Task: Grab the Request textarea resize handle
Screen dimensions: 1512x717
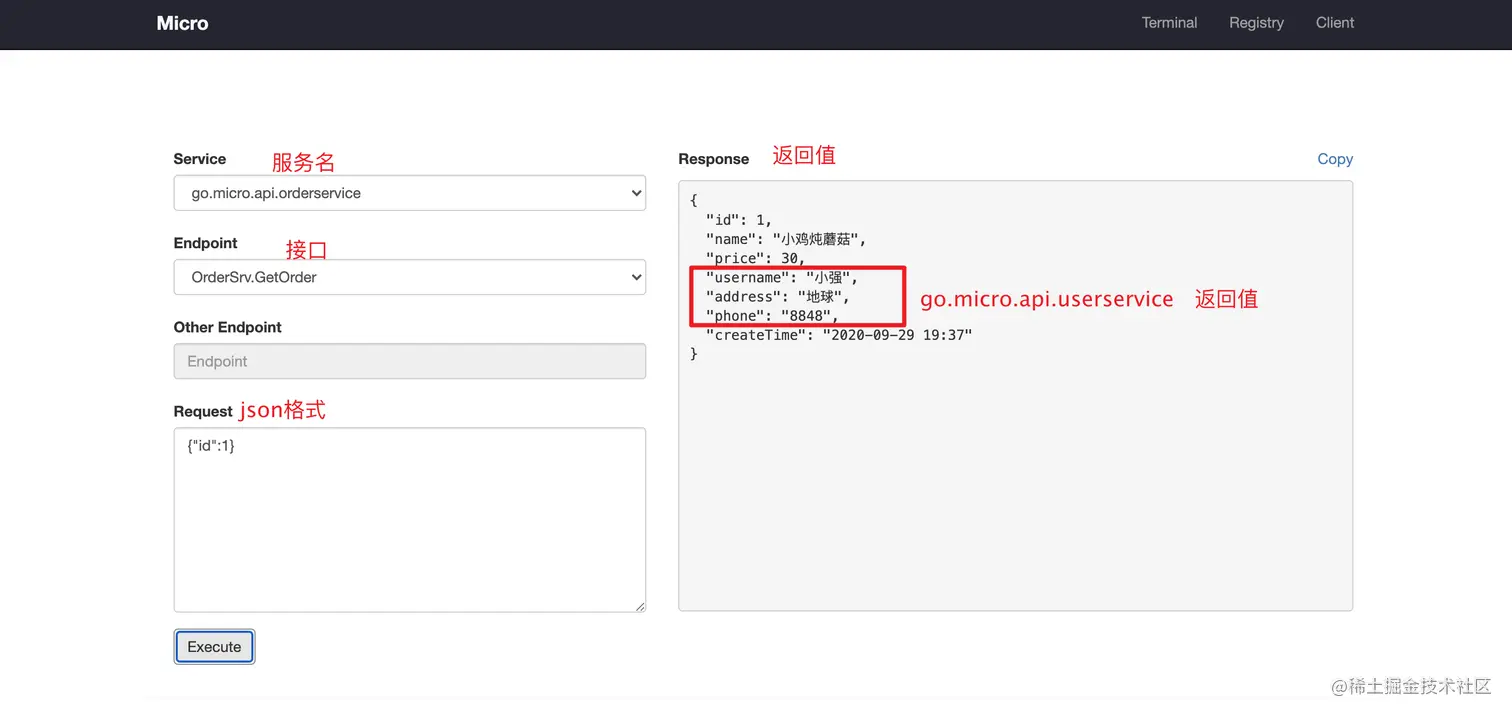Action: pos(639,605)
